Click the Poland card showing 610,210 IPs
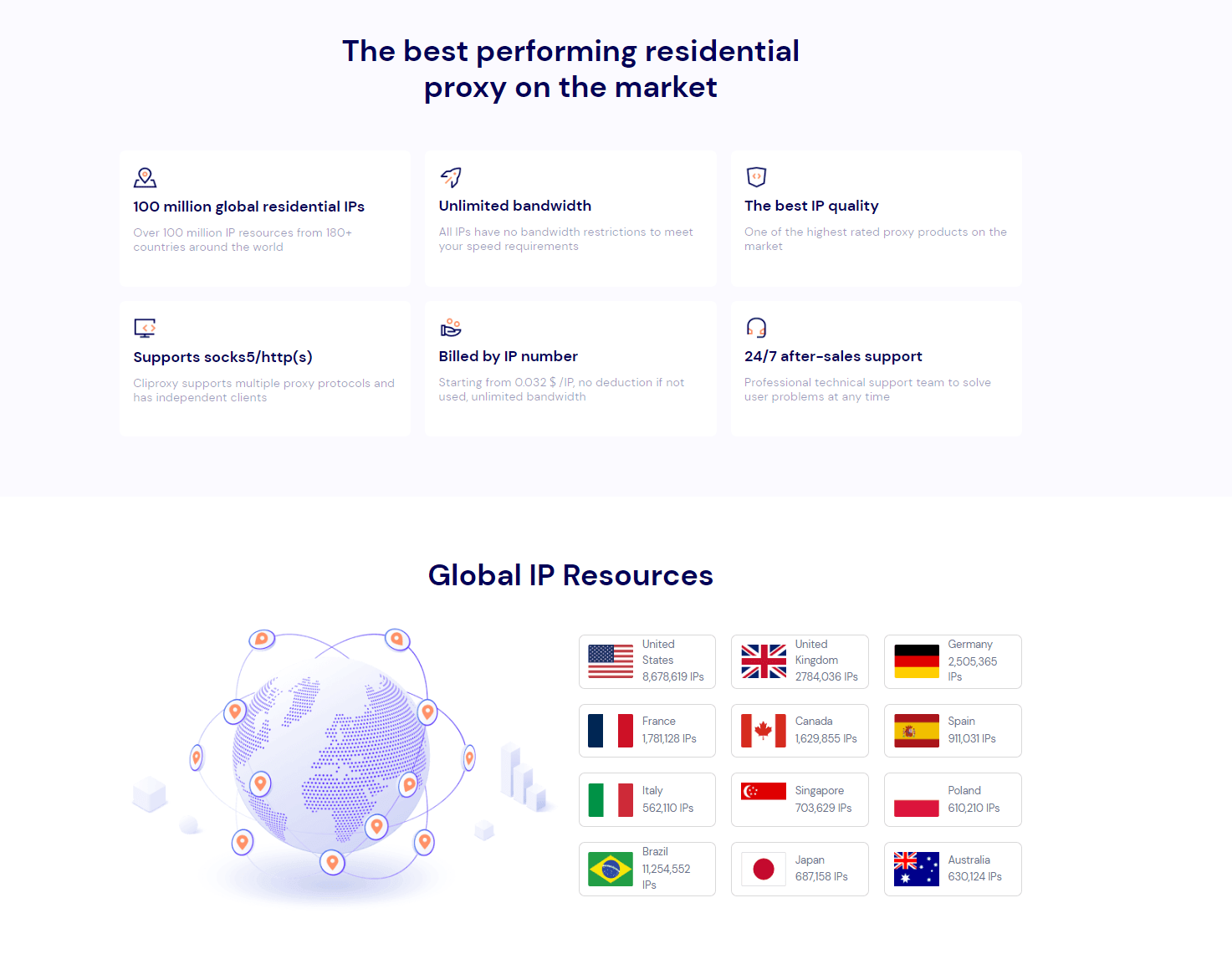Image resolution: width=1232 pixels, height=954 pixels. (952, 798)
